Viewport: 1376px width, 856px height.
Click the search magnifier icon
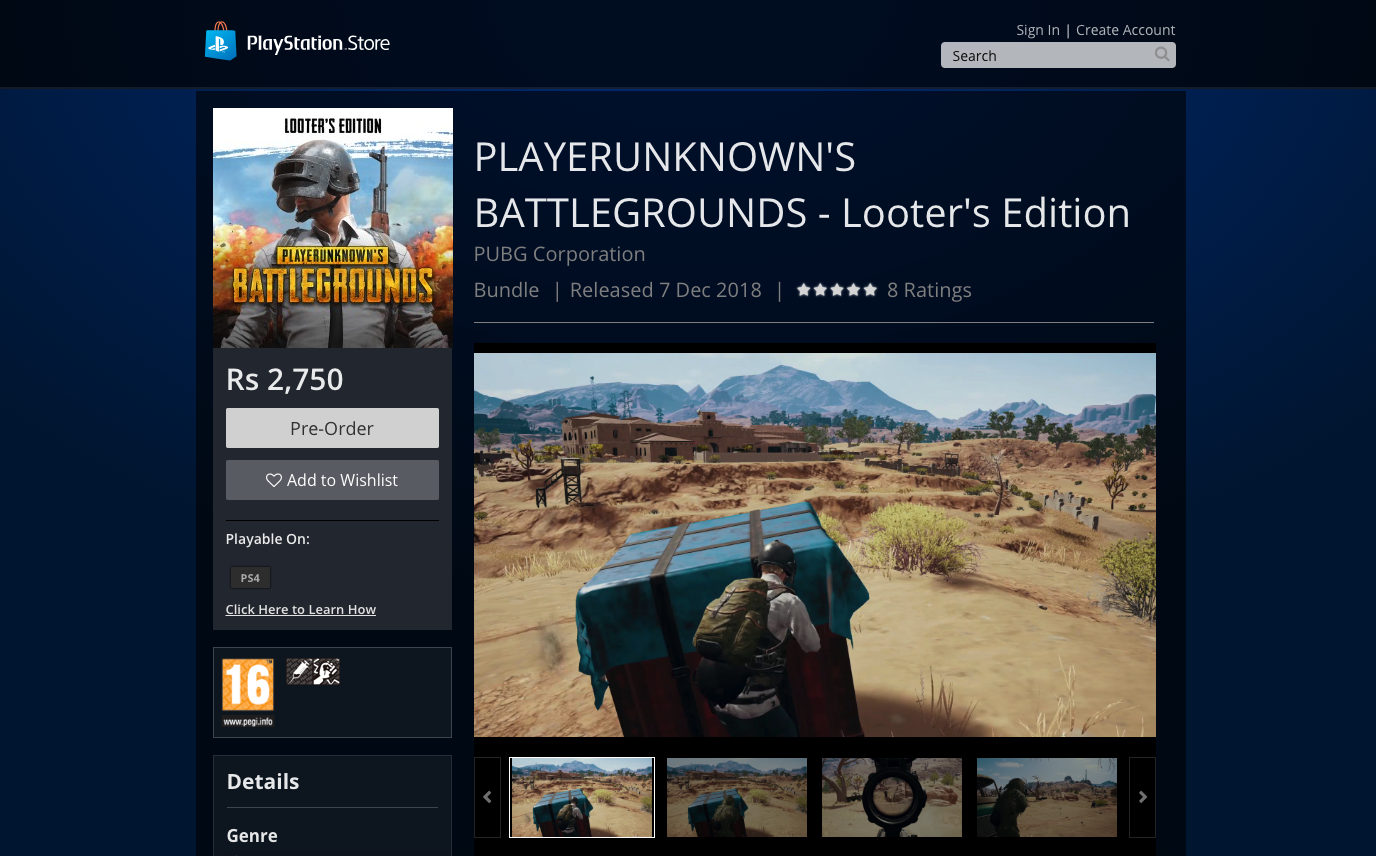click(1161, 55)
